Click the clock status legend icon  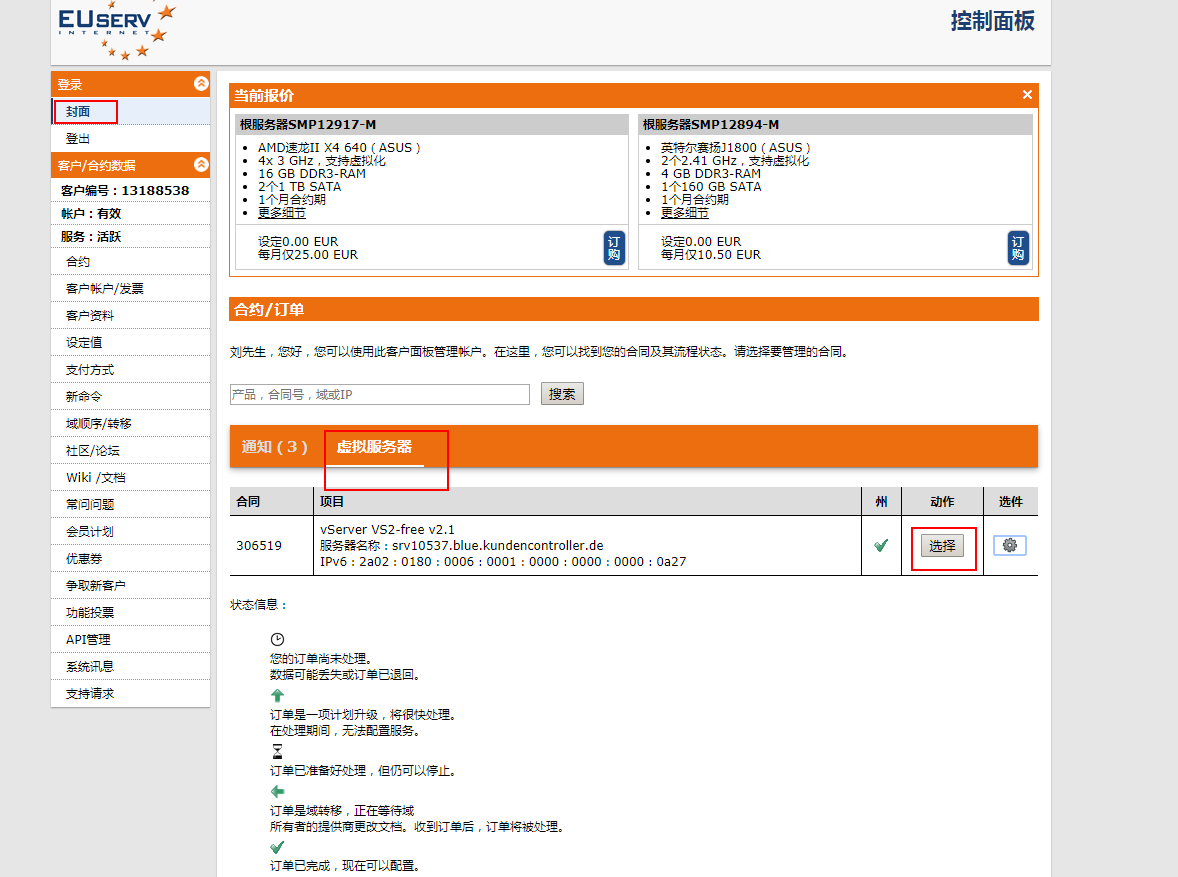coord(277,640)
